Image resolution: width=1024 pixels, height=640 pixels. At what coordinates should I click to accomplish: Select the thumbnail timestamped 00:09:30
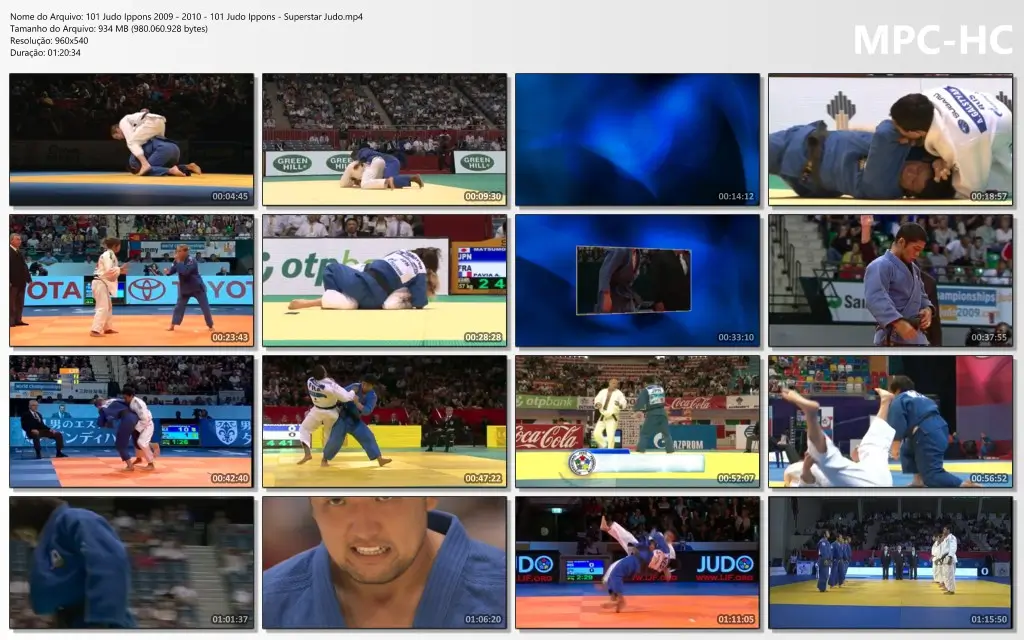point(385,139)
